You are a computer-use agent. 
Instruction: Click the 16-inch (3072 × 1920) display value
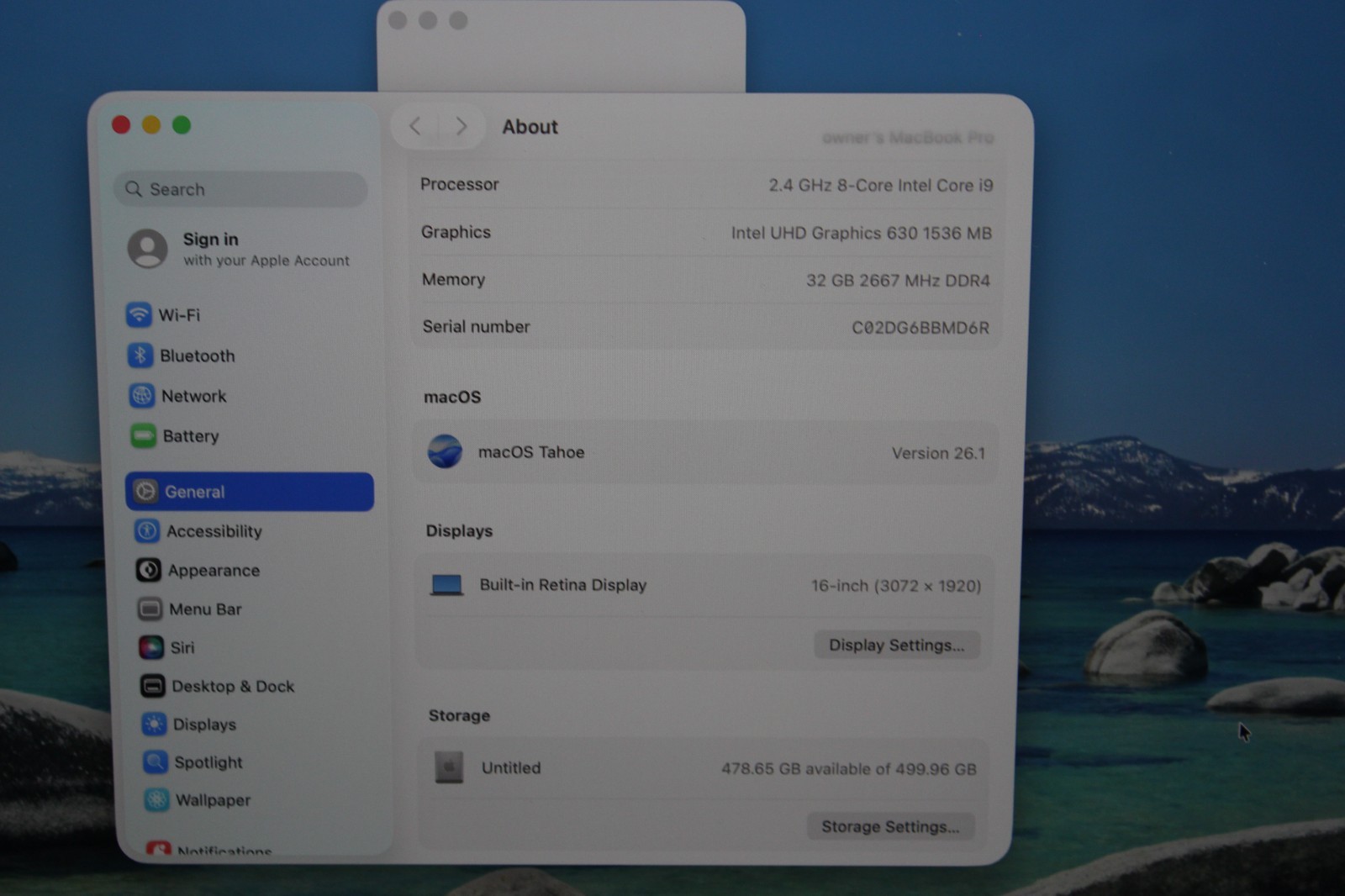[896, 586]
